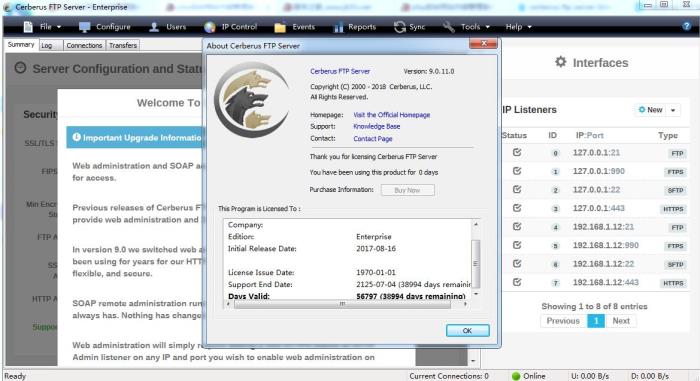Click license list scroll up arrow

pyautogui.click(x=476, y=224)
